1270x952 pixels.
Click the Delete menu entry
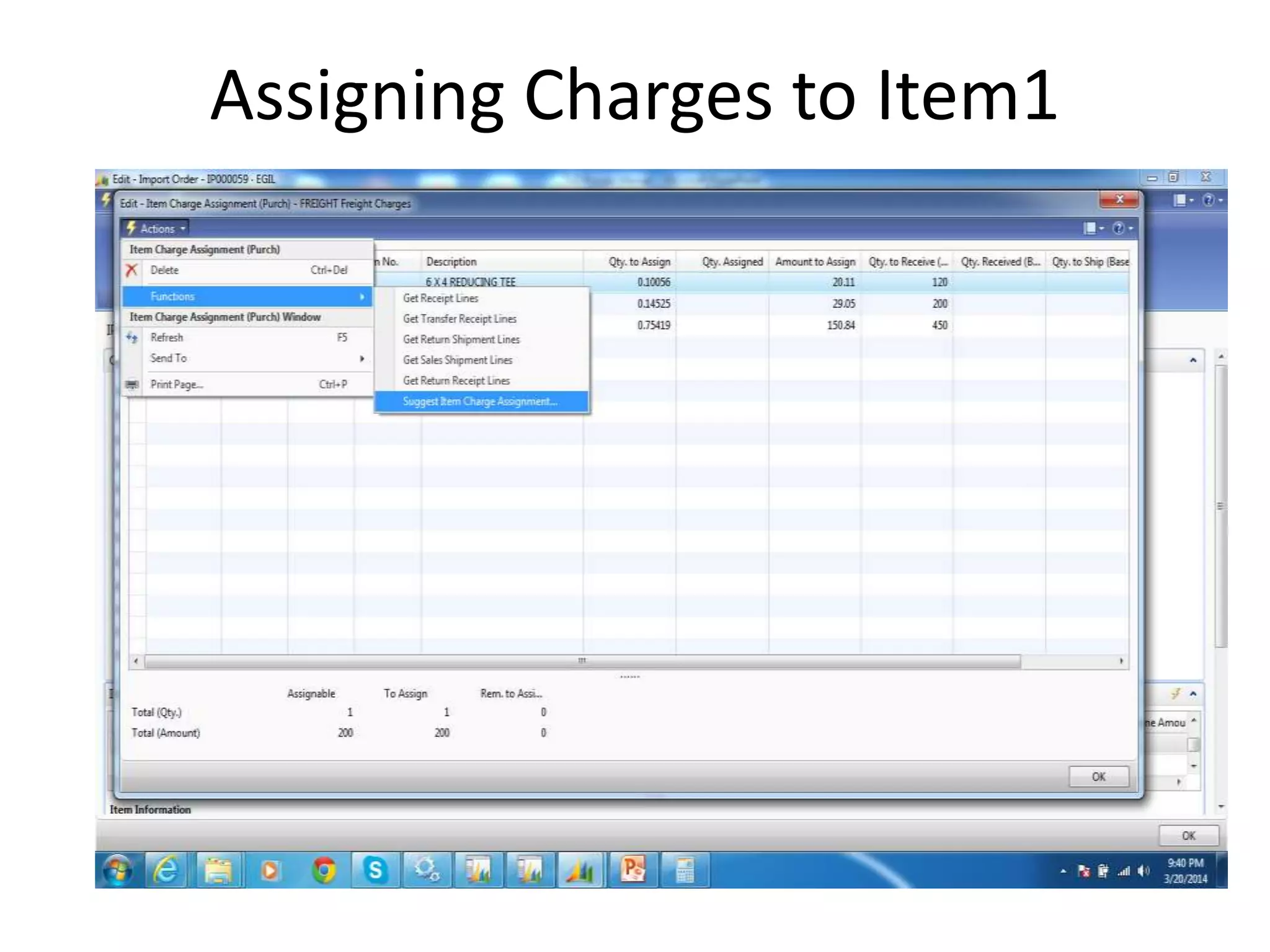coord(248,270)
